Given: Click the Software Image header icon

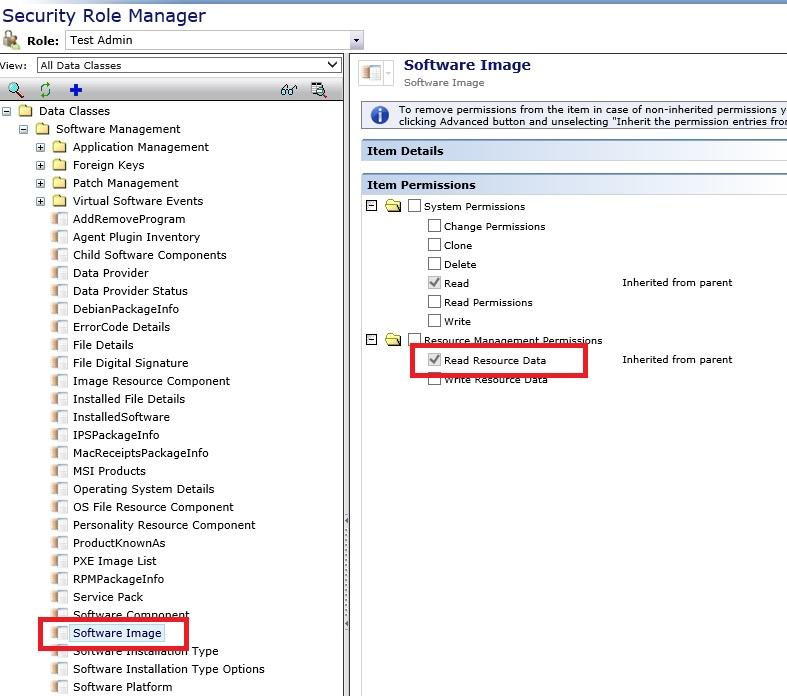Looking at the screenshot, I should pyautogui.click(x=373, y=72).
